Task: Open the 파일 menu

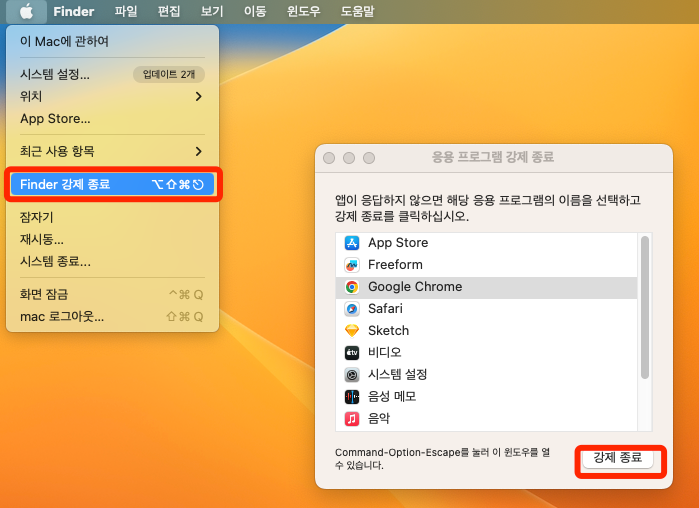Action: click(x=126, y=11)
